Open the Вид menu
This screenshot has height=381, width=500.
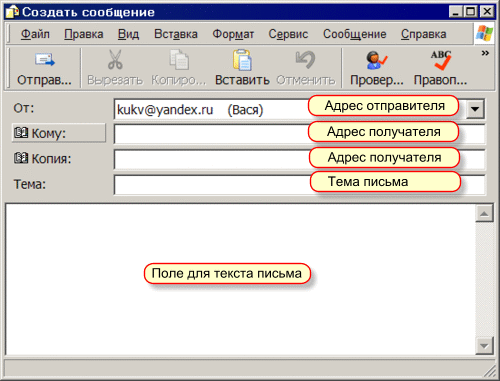[x=128, y=34]
